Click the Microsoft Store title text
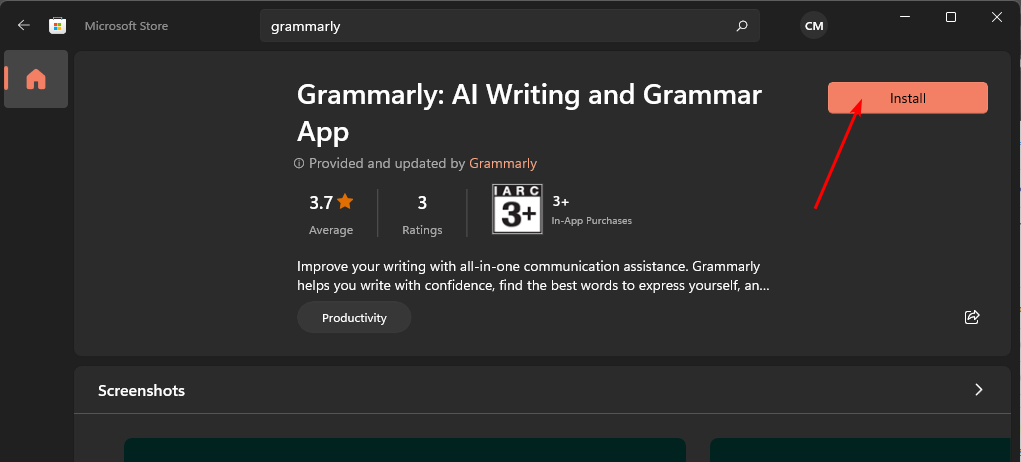 tap(126, 26)
